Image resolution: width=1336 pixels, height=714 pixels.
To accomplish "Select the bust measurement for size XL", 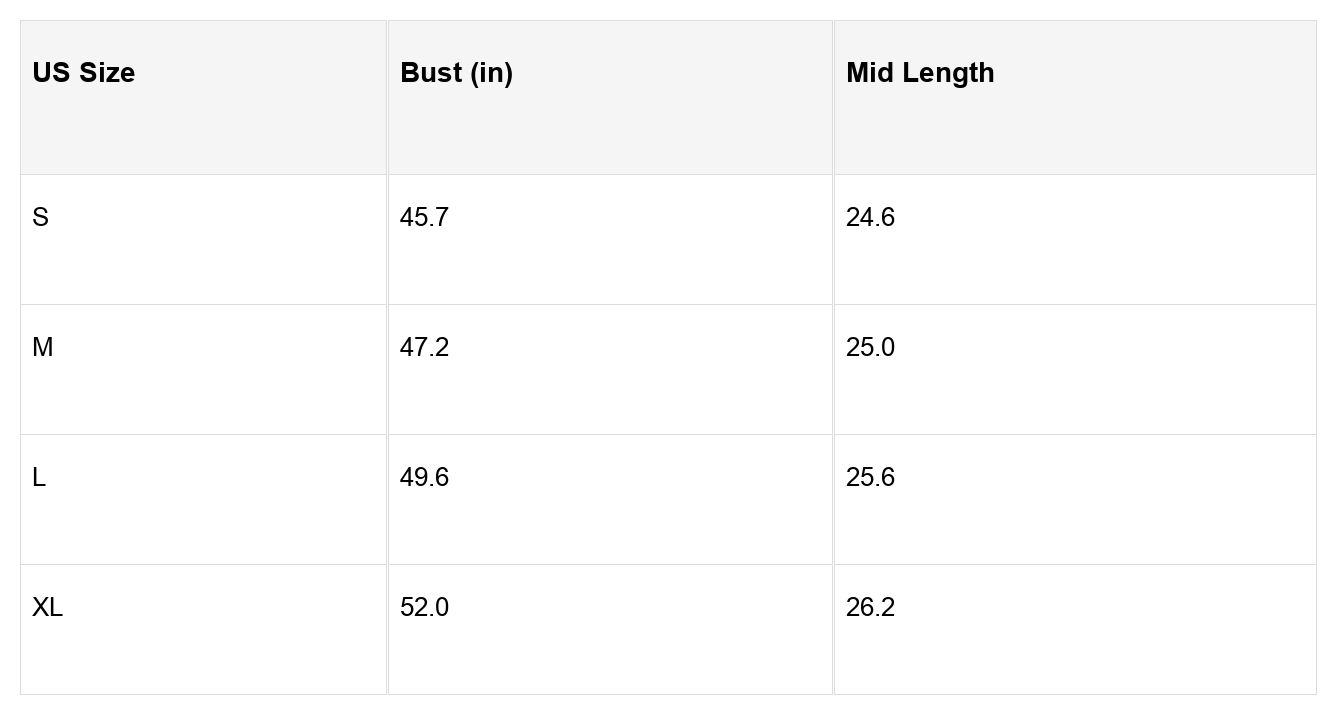I will (x=424, y=607).
